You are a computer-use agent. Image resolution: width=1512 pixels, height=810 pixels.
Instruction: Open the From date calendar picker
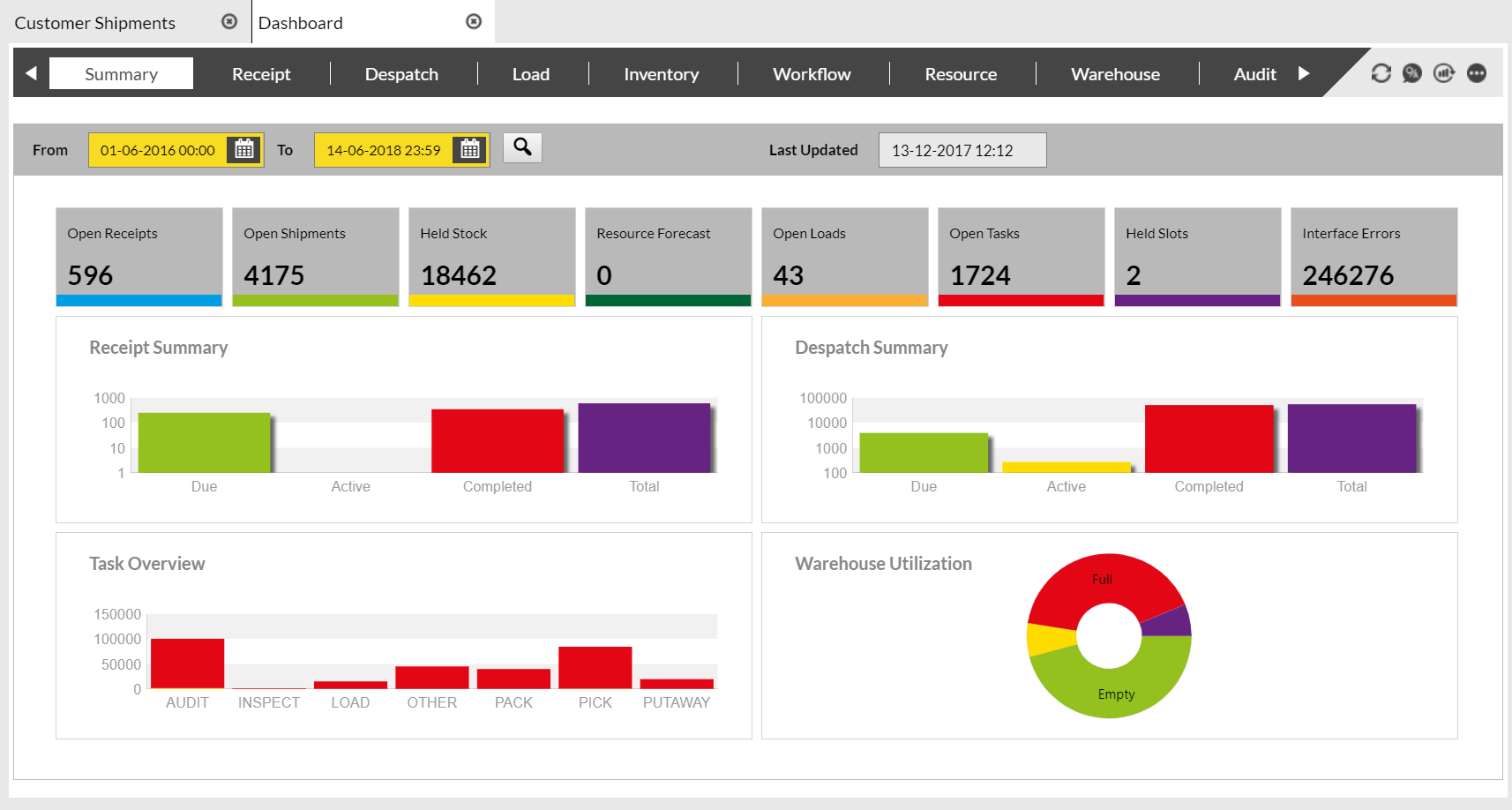pyautogui.click(x=244, y=150)
